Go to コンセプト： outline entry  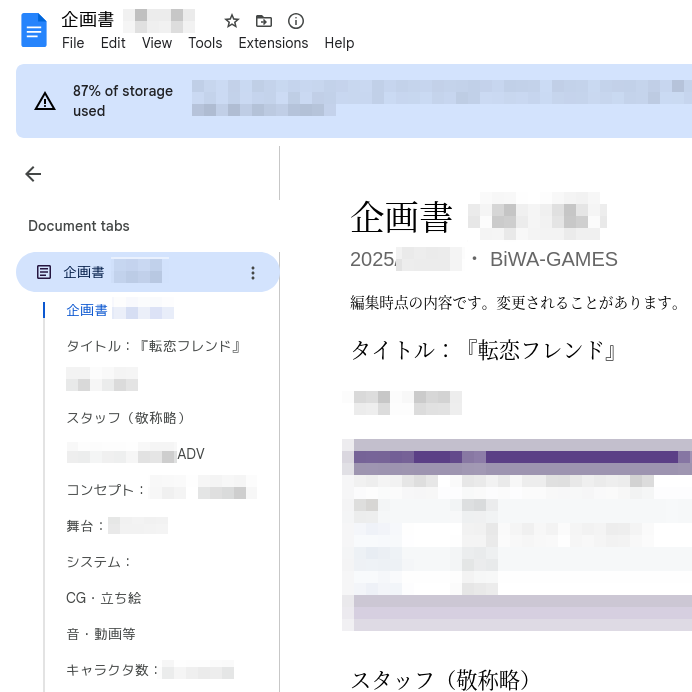point(162,489)
